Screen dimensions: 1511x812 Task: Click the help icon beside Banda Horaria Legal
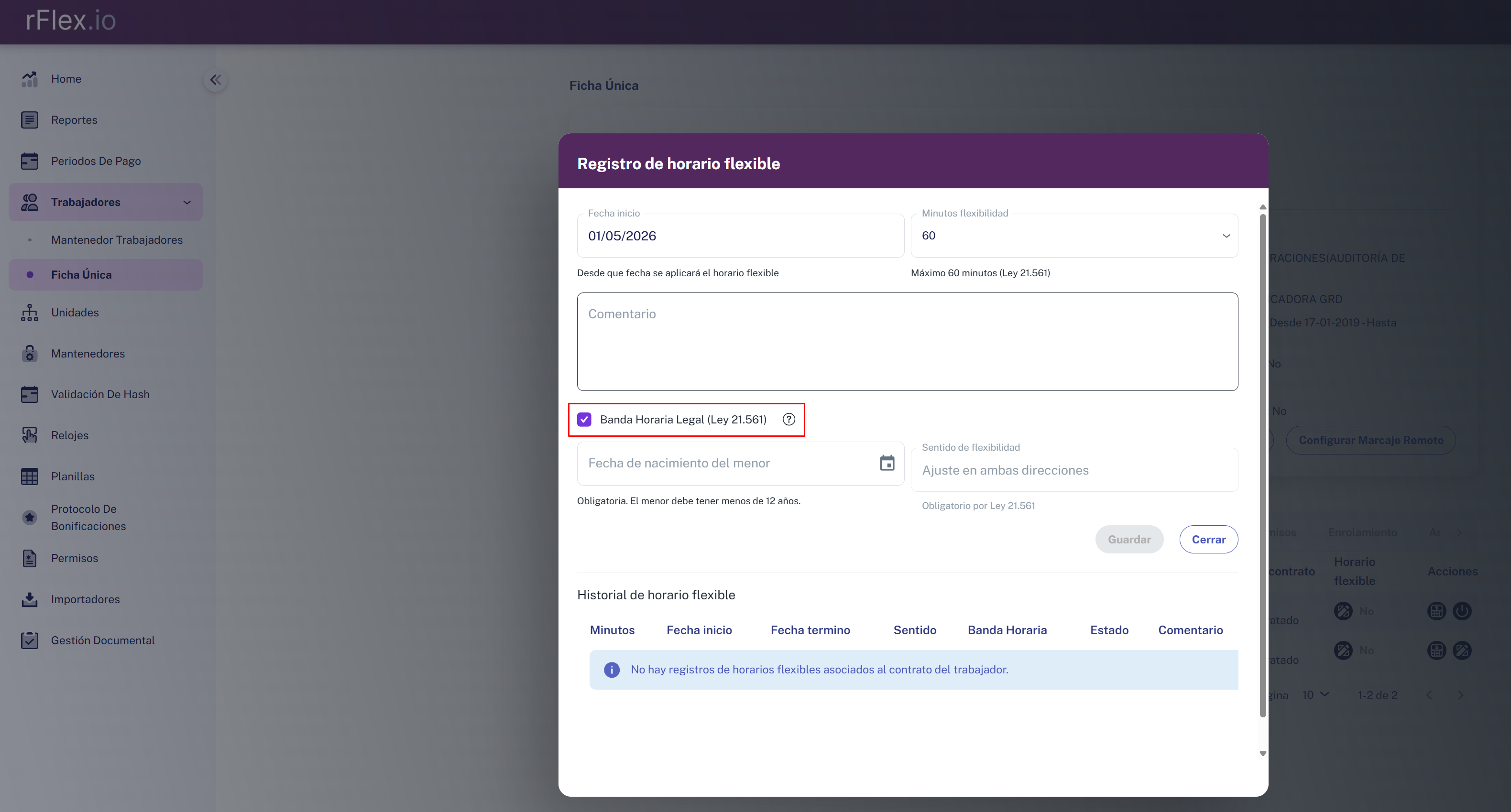789,419
